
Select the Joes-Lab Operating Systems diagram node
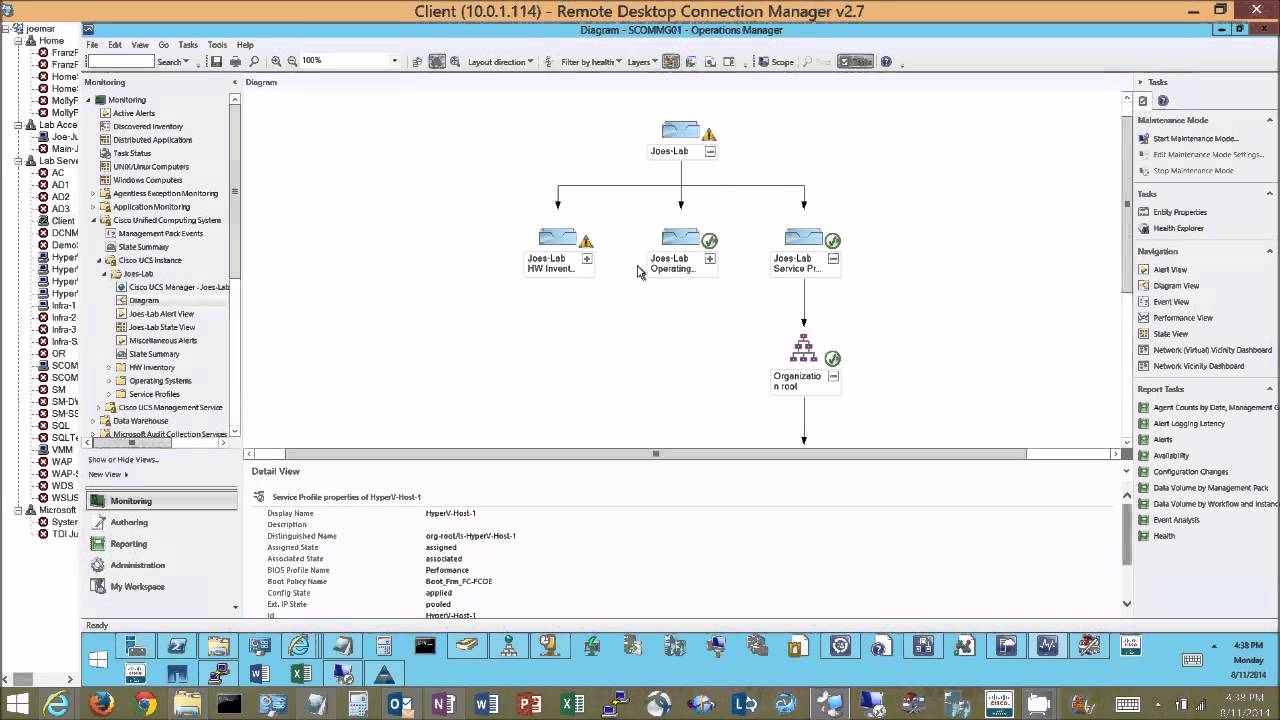[x=680, y=237]
